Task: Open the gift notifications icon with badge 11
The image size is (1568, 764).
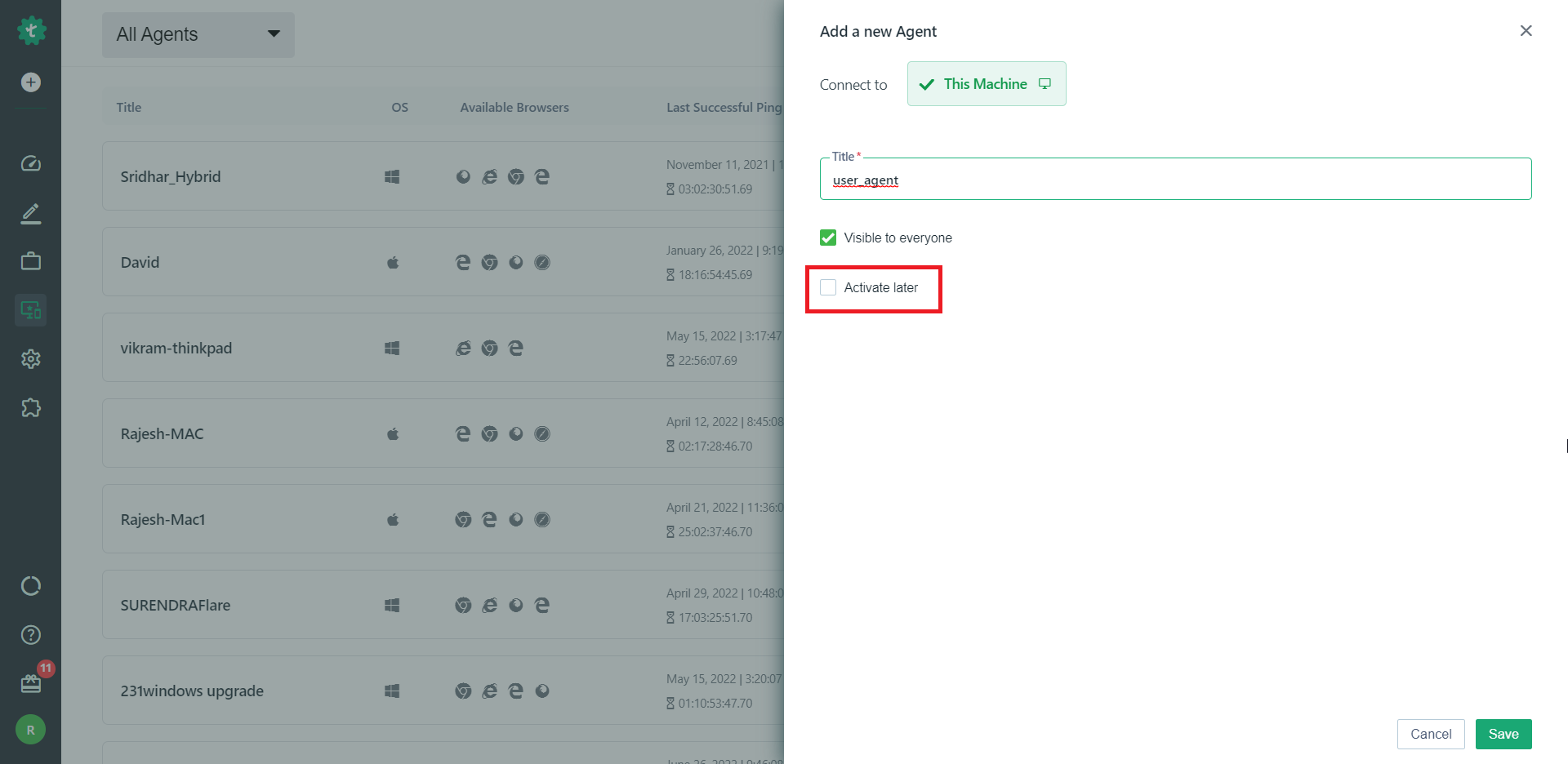Action: [31, 683]
